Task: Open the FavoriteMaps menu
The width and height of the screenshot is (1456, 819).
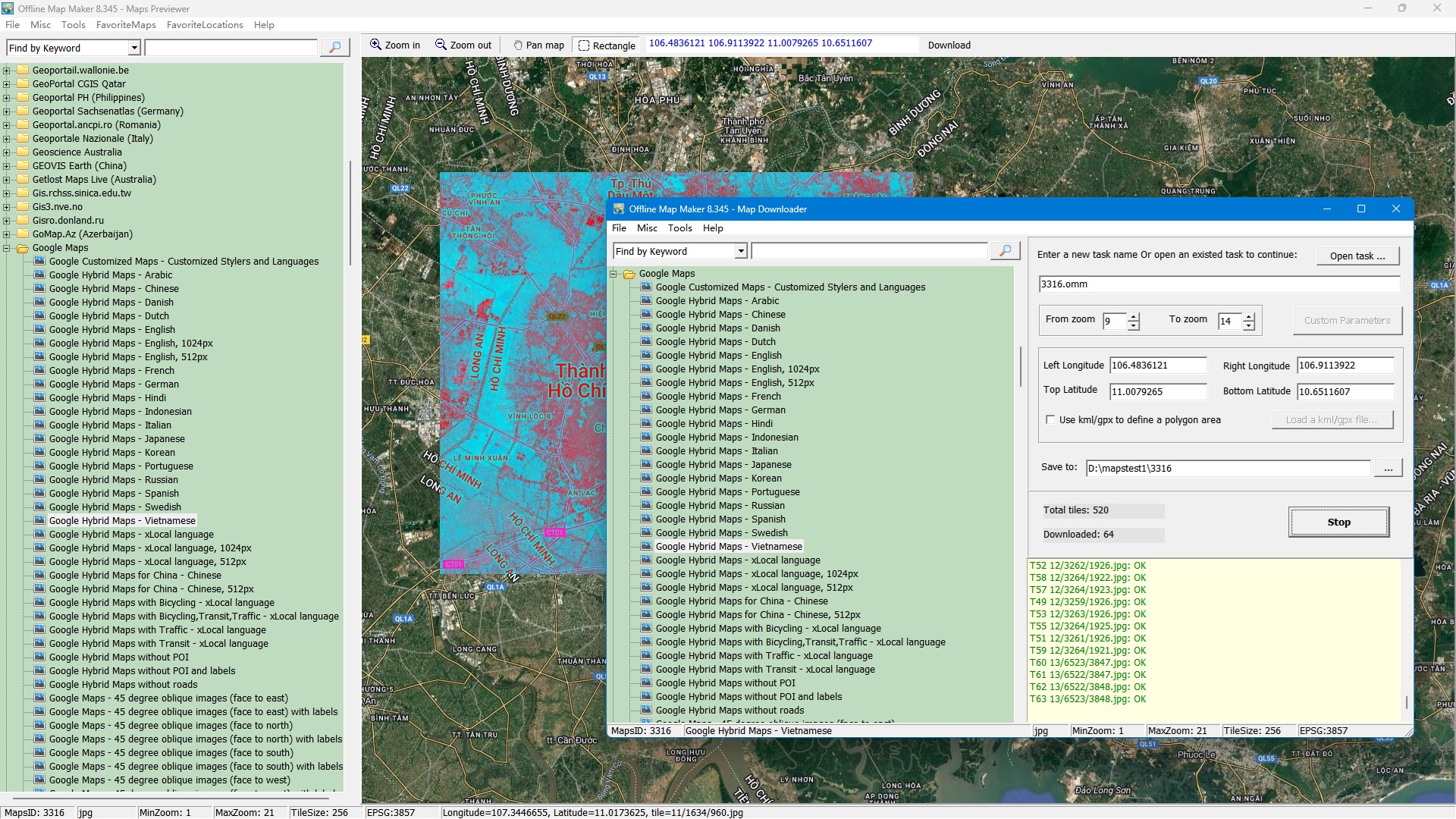Action: tap(126, 24)
